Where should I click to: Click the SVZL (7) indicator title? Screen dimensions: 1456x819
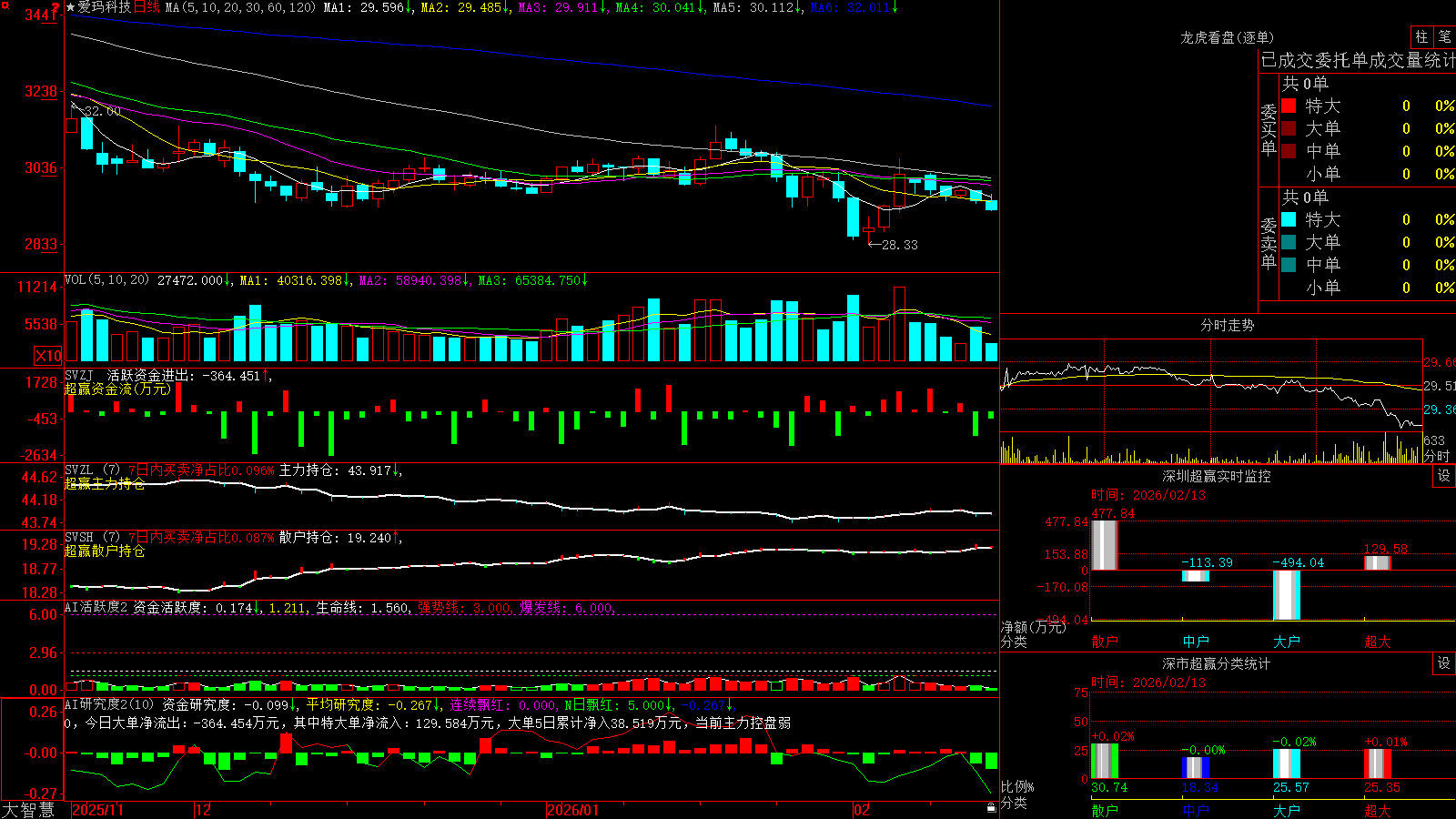tap(93, 470)
